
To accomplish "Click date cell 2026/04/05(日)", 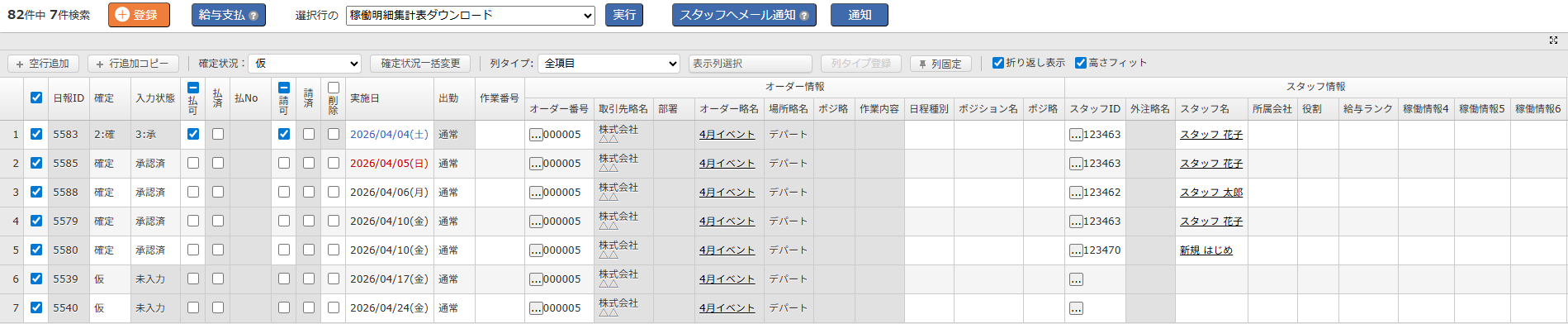I will tap(389, 164).
